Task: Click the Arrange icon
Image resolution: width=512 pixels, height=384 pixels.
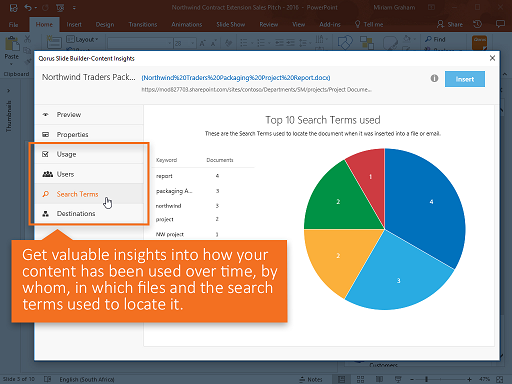Action: click(x=367, y=43)
